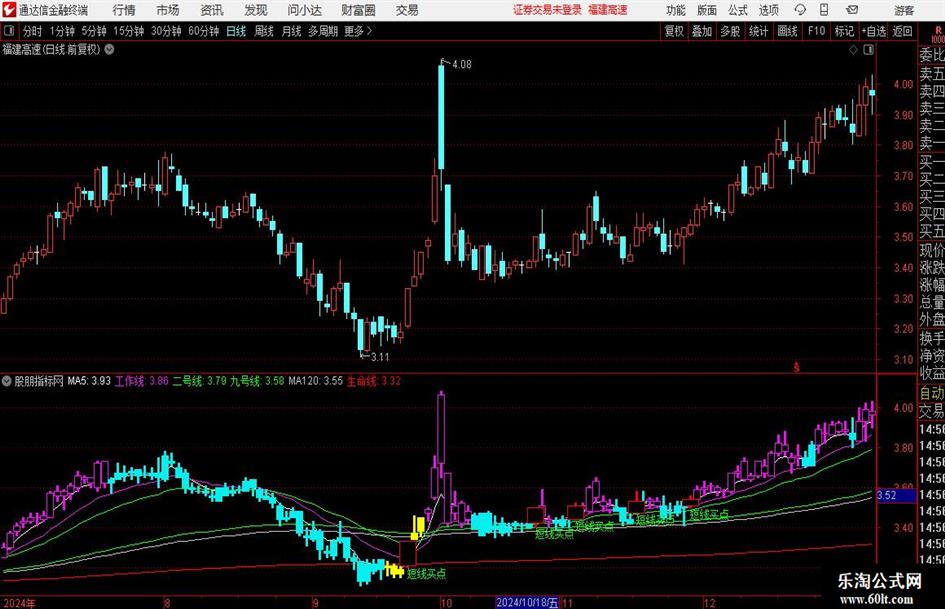
Task: Toggle the left sidebar panel icon
Action: [8, 31]
